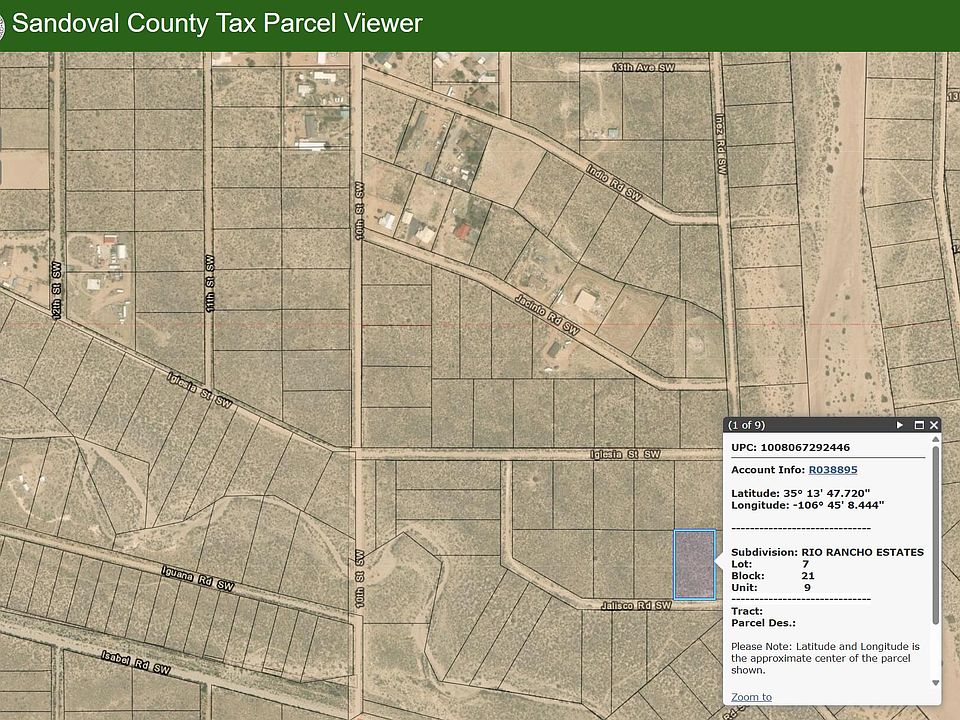Screen dimensions: 960x720
Task: Click the Jacinto Rd SW street label
Action: point(547,313)
